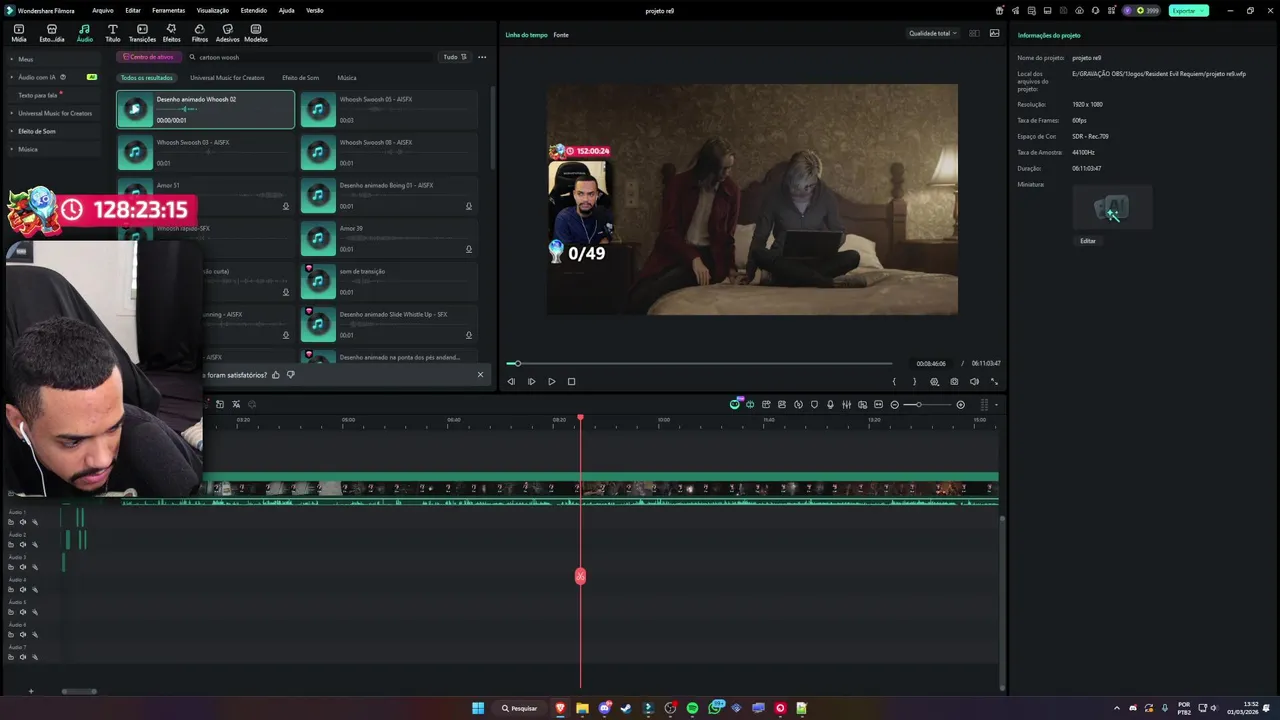Open timeline layout dropdown arrow at far right
1280x720 pixels.
click(x=996, y=405)
